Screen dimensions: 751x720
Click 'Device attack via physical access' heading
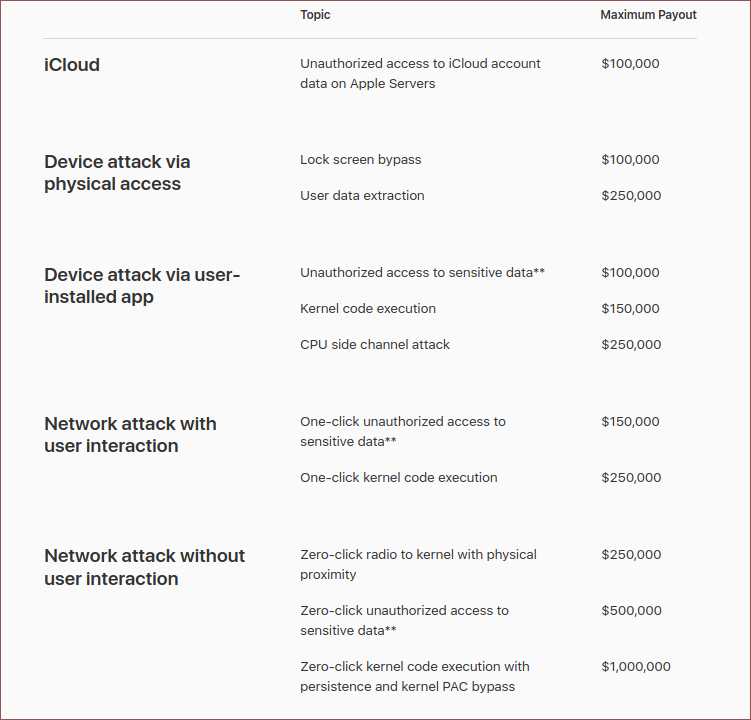116,173
